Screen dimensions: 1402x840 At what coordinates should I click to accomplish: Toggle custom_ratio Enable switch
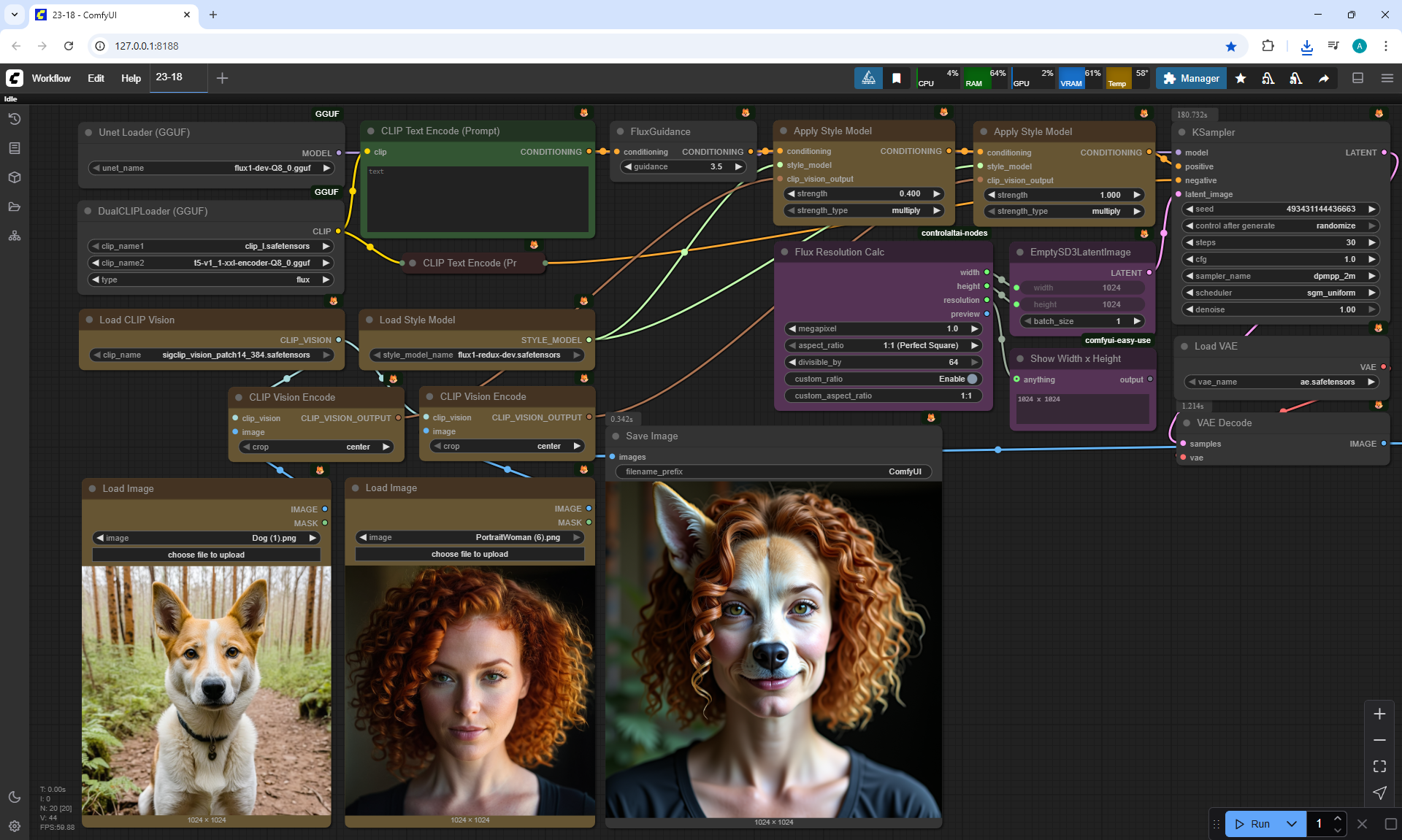pyautogui.click(x=972, y=379)
